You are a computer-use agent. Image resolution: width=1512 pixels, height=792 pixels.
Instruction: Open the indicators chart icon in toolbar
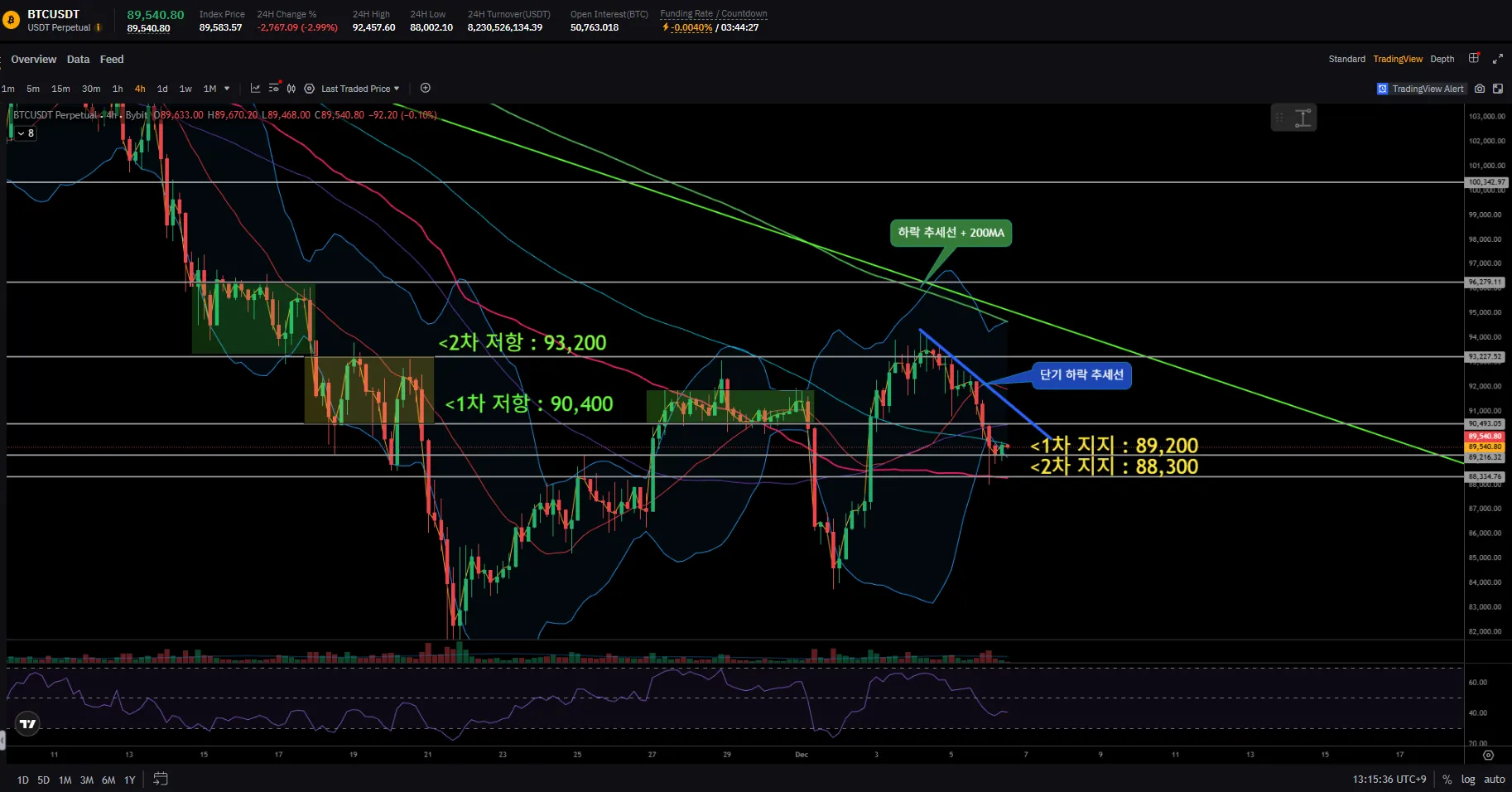click(x=255, y=89)
